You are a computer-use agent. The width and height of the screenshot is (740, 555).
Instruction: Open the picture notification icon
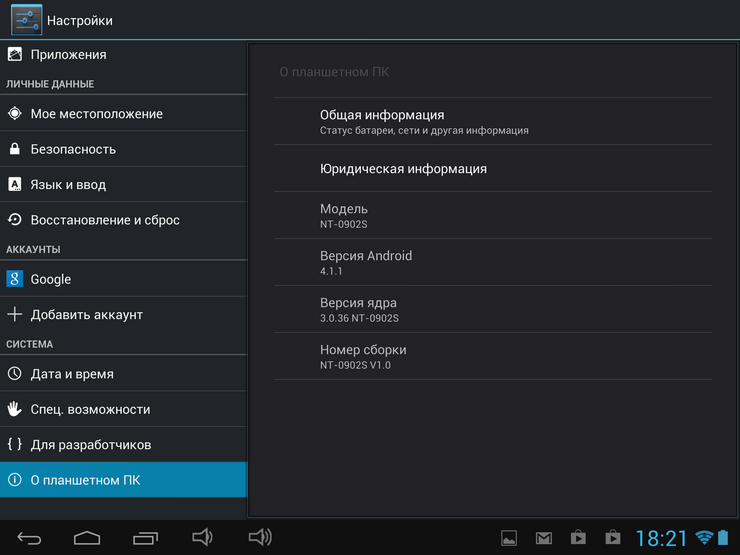509,538
